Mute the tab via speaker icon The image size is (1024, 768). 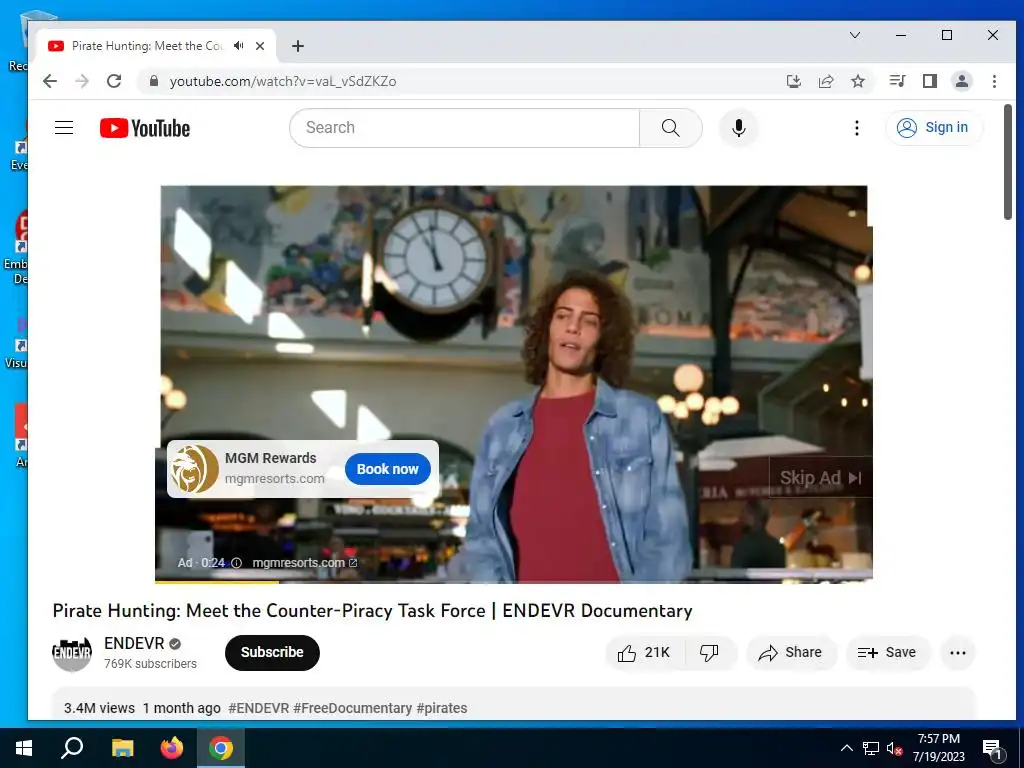(x=239, y=46)
